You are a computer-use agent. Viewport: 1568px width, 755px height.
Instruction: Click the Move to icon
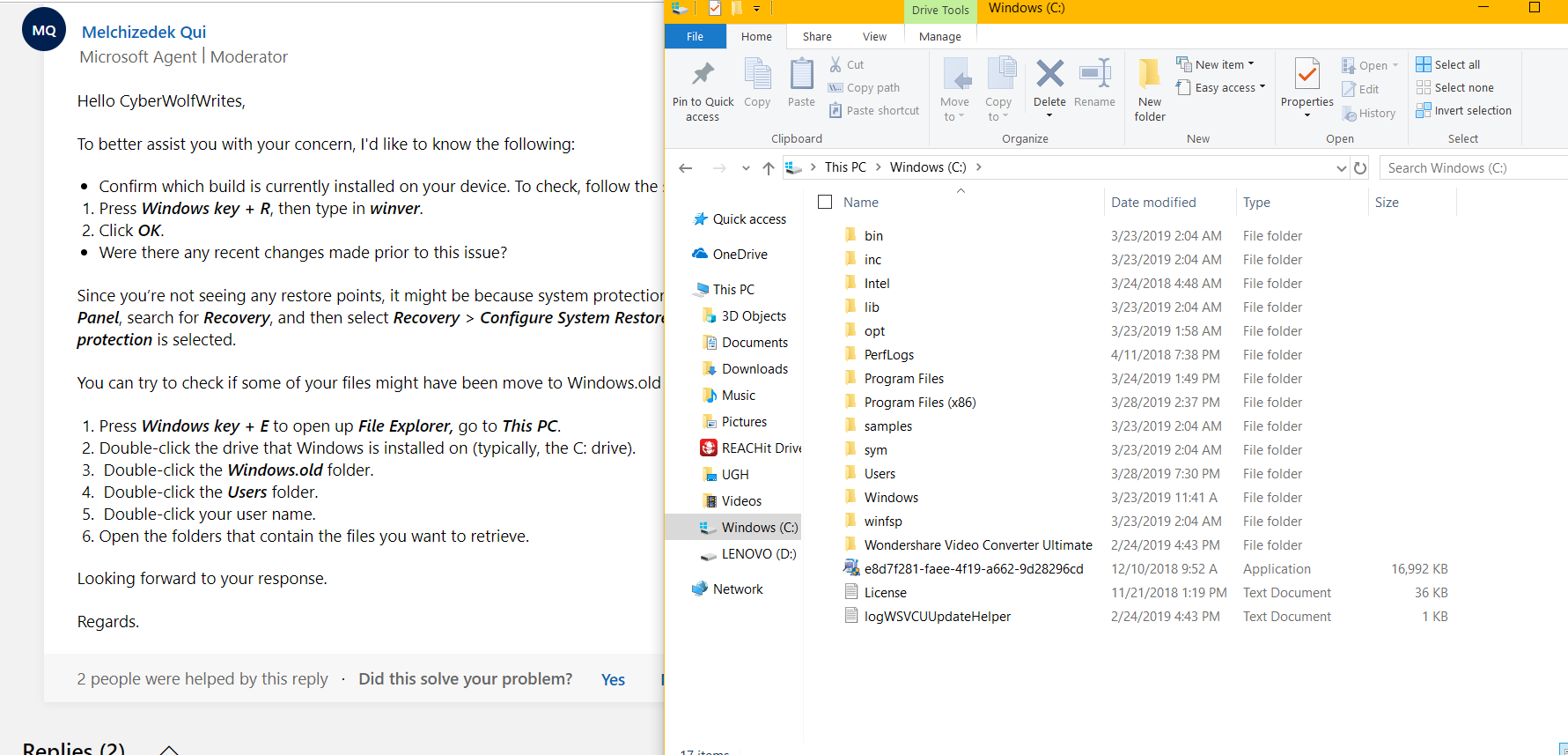pyautogui.click(x=956, y=74)
